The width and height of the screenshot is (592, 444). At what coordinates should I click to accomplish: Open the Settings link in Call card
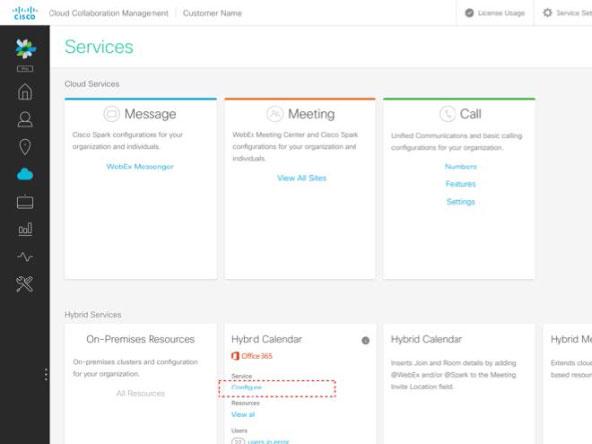461,202
